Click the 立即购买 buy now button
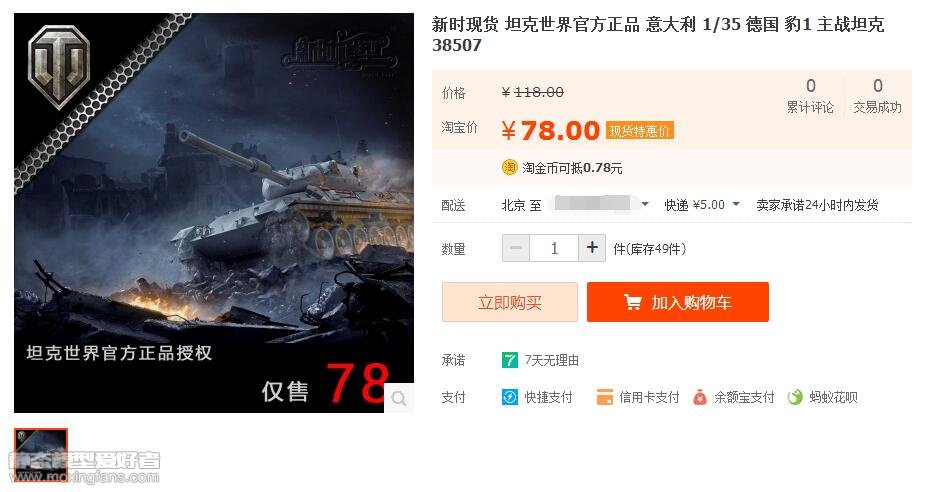This screenshot has height=492, width=929. pos(510,302)
